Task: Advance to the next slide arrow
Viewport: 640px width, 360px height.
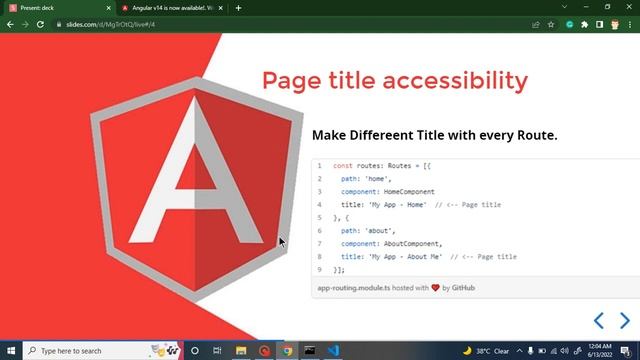Action: pyautogui.click(x=624, y=320)
